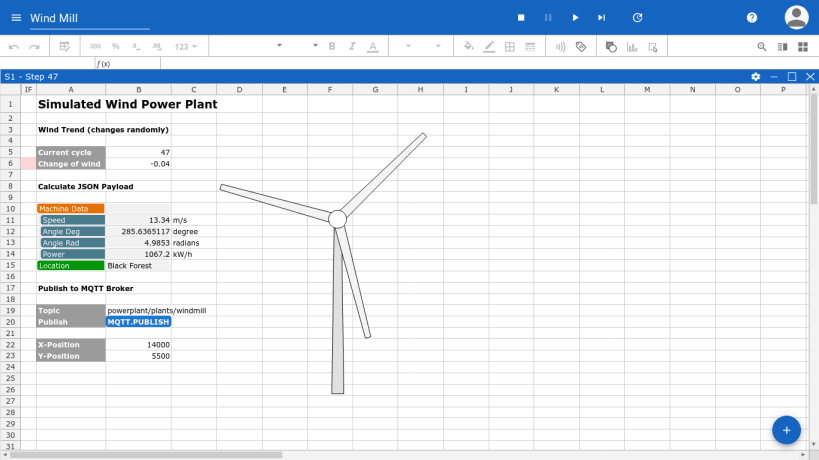Format the cell as percent
The height and width of the screenshot is (460, 819).
[116, 46]
